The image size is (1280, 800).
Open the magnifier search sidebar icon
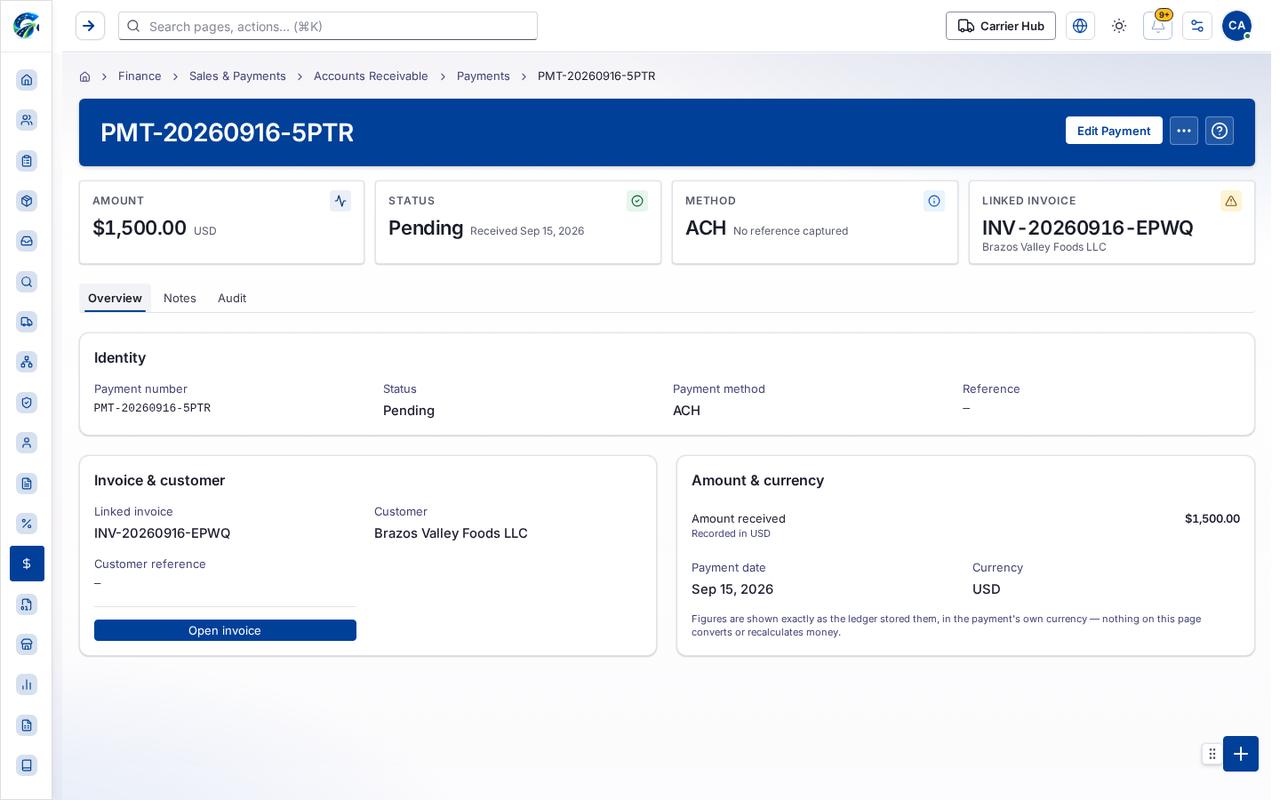click(x=27, y=282)
